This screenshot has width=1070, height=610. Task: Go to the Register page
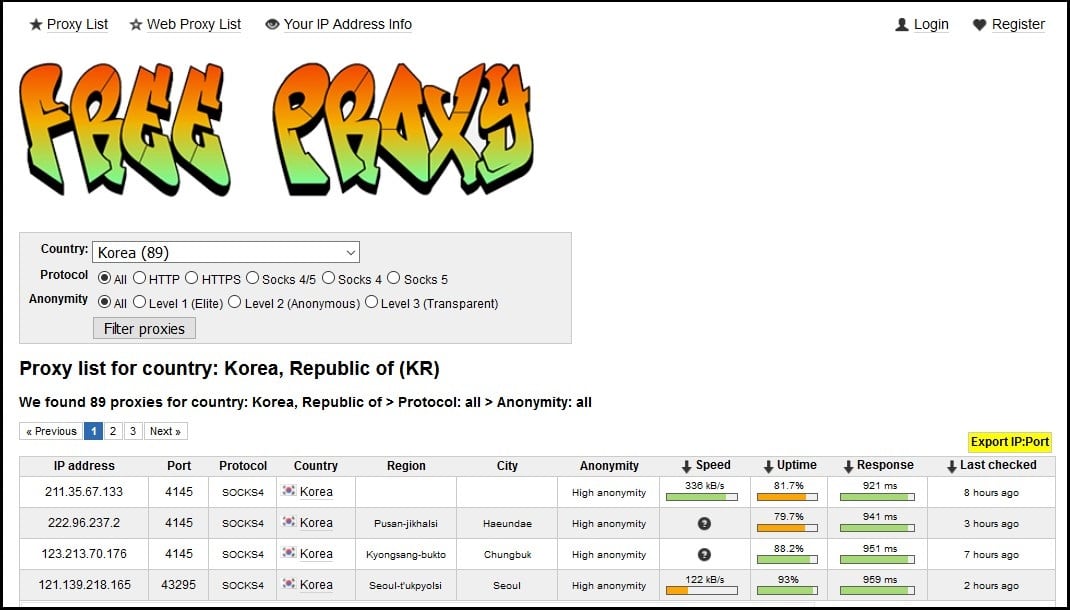pos(1018,25)
